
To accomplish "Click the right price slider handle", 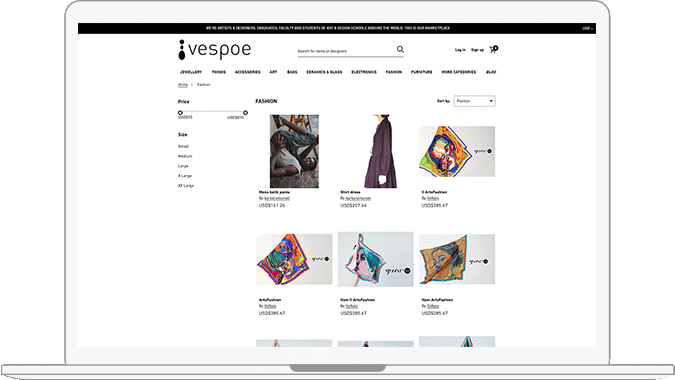I will point(245,113).
